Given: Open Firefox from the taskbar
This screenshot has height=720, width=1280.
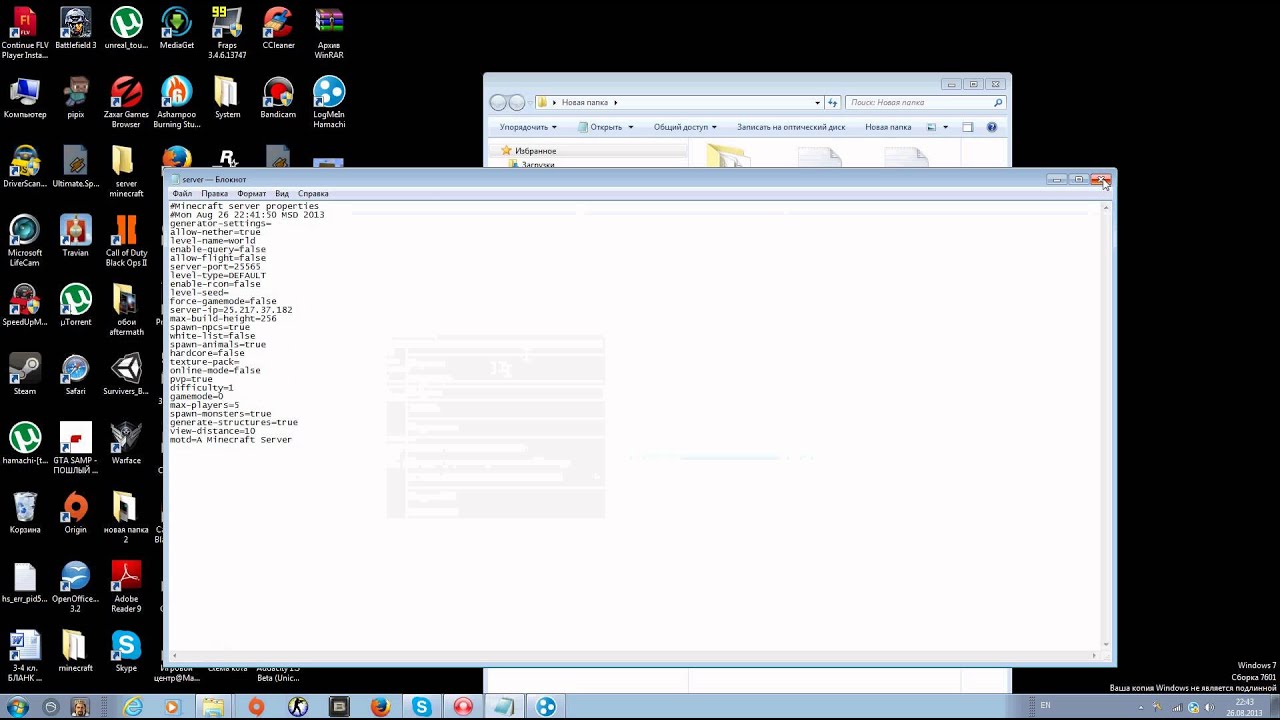Looking at the screenshot, I should point(380,707).
